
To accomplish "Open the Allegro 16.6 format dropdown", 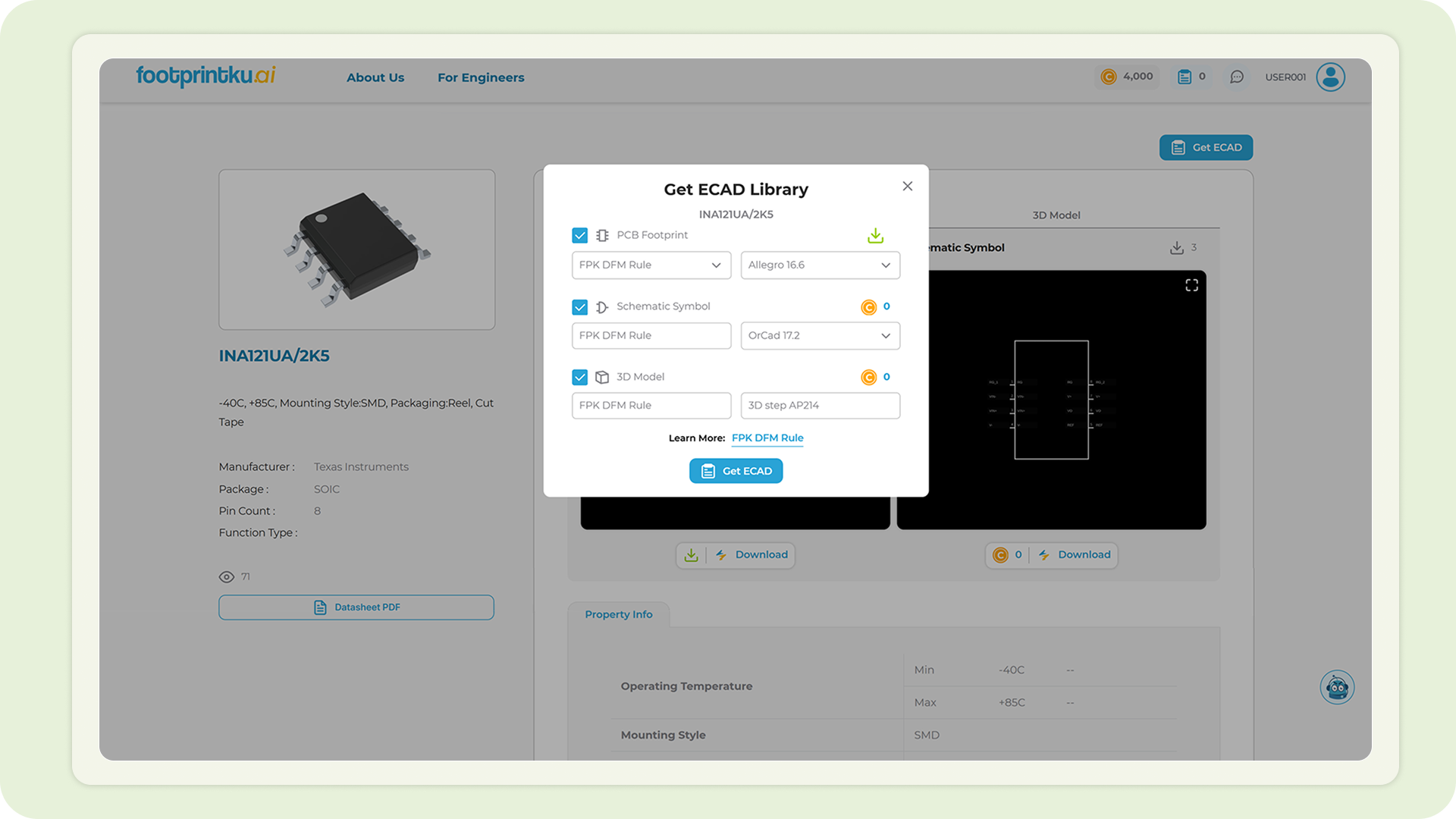I will tap(821, 265).
